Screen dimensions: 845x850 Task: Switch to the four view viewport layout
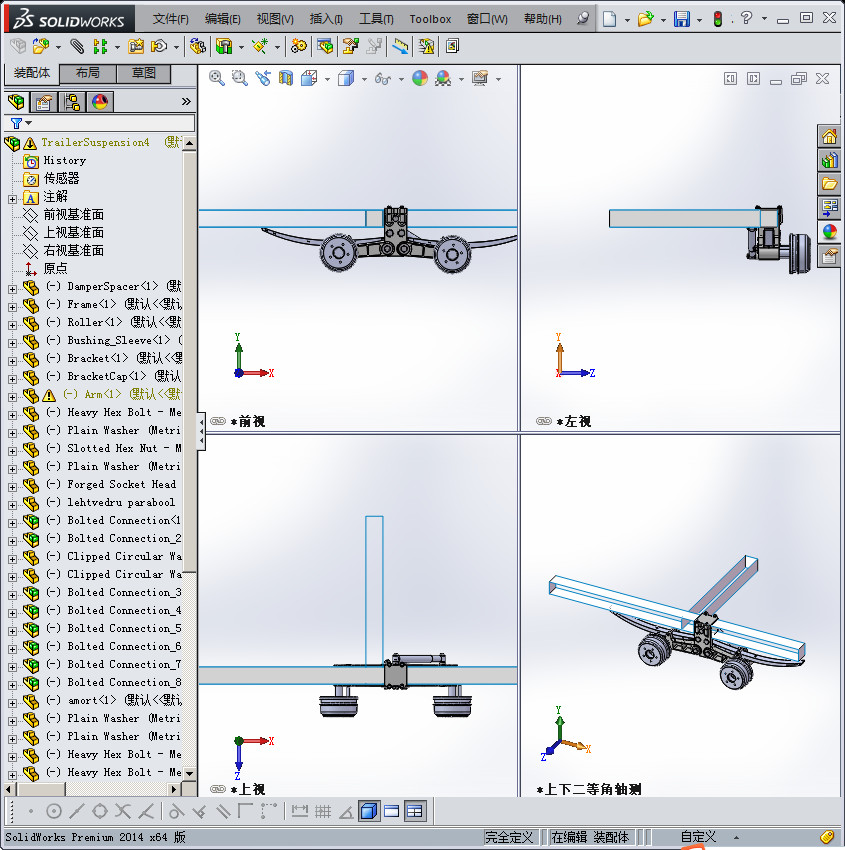click(x=415, y=811)
